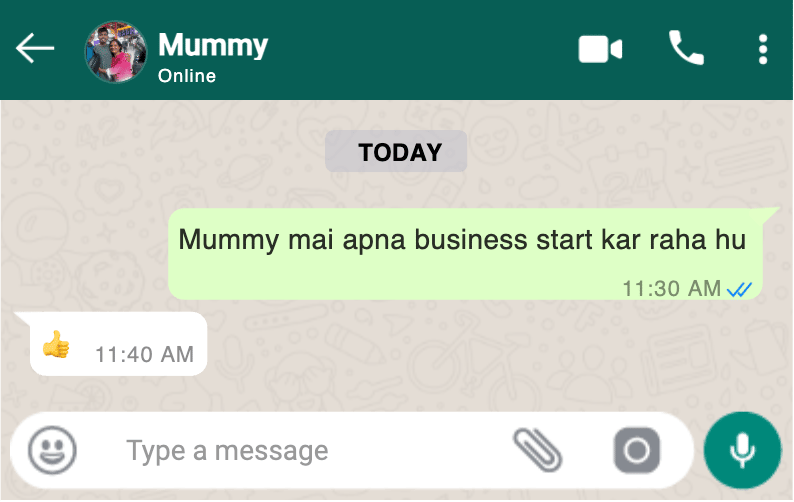
Task: Click the Online status text
Action: [x=187, y=76]
